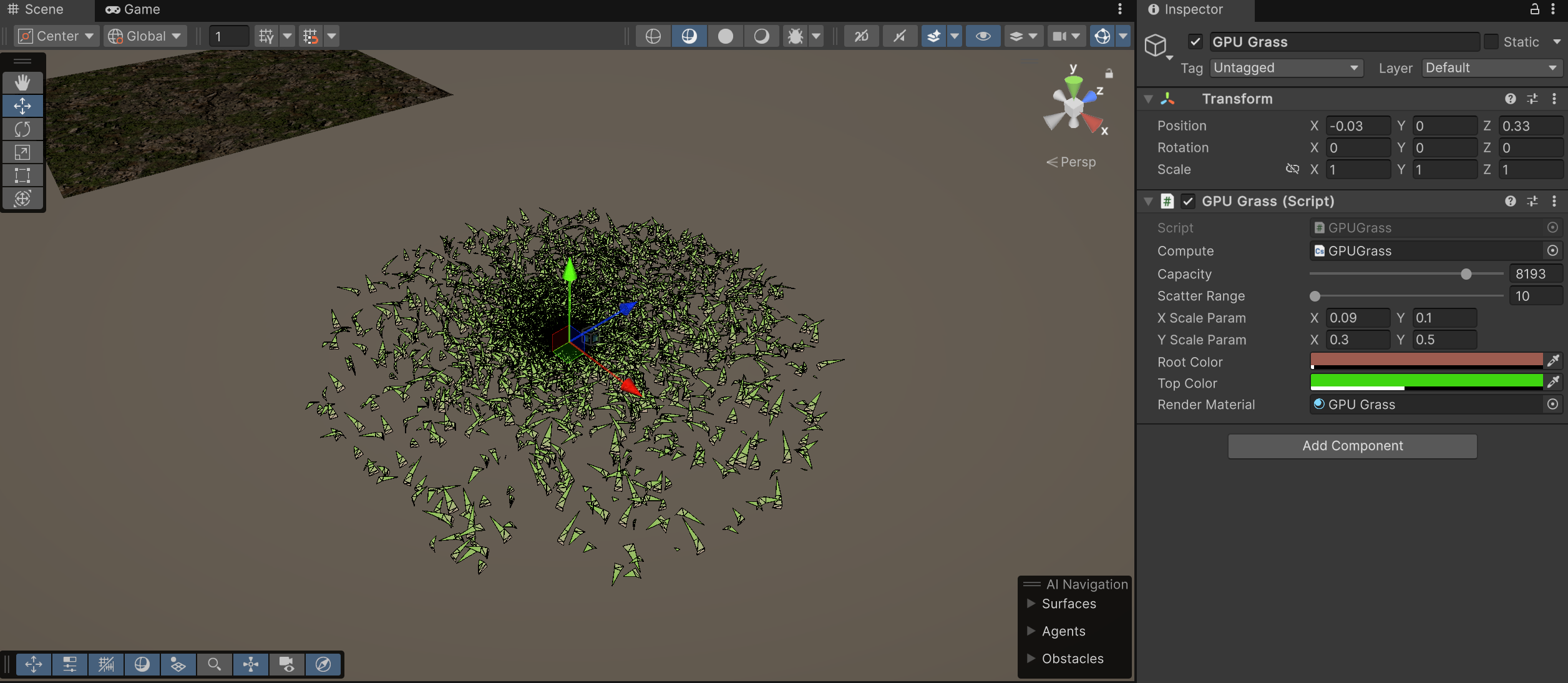Viewport: 1568px width, 683px height.
Task: Toggle GPU Grass object active checkbox
Action: [x=1195, y=42]
